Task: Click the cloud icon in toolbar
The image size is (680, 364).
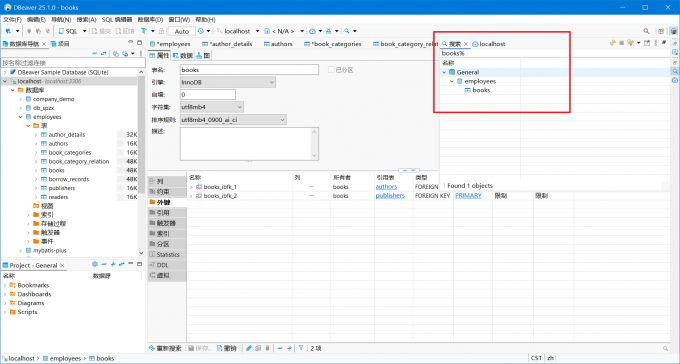Action: click(x=312, y=31)
